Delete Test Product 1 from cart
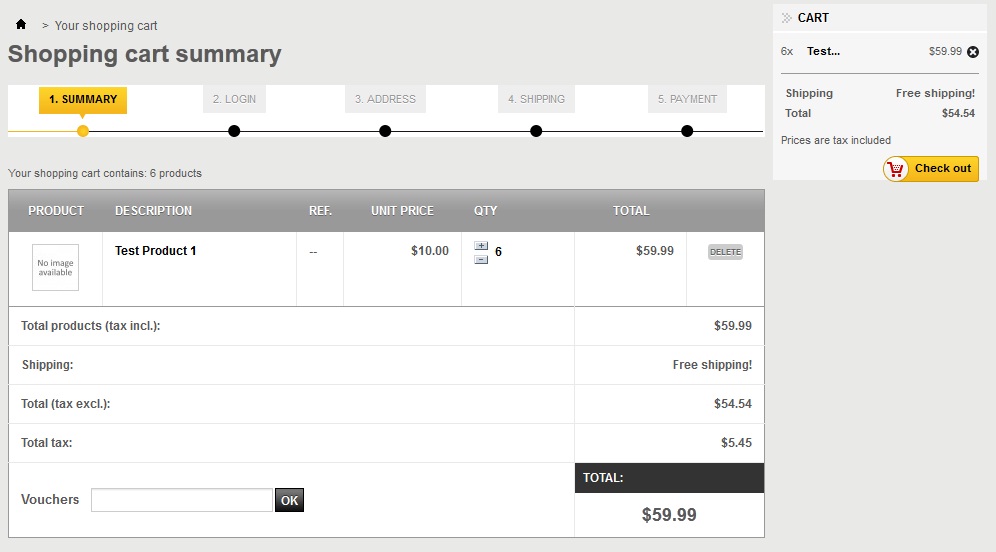 (725, 252)
